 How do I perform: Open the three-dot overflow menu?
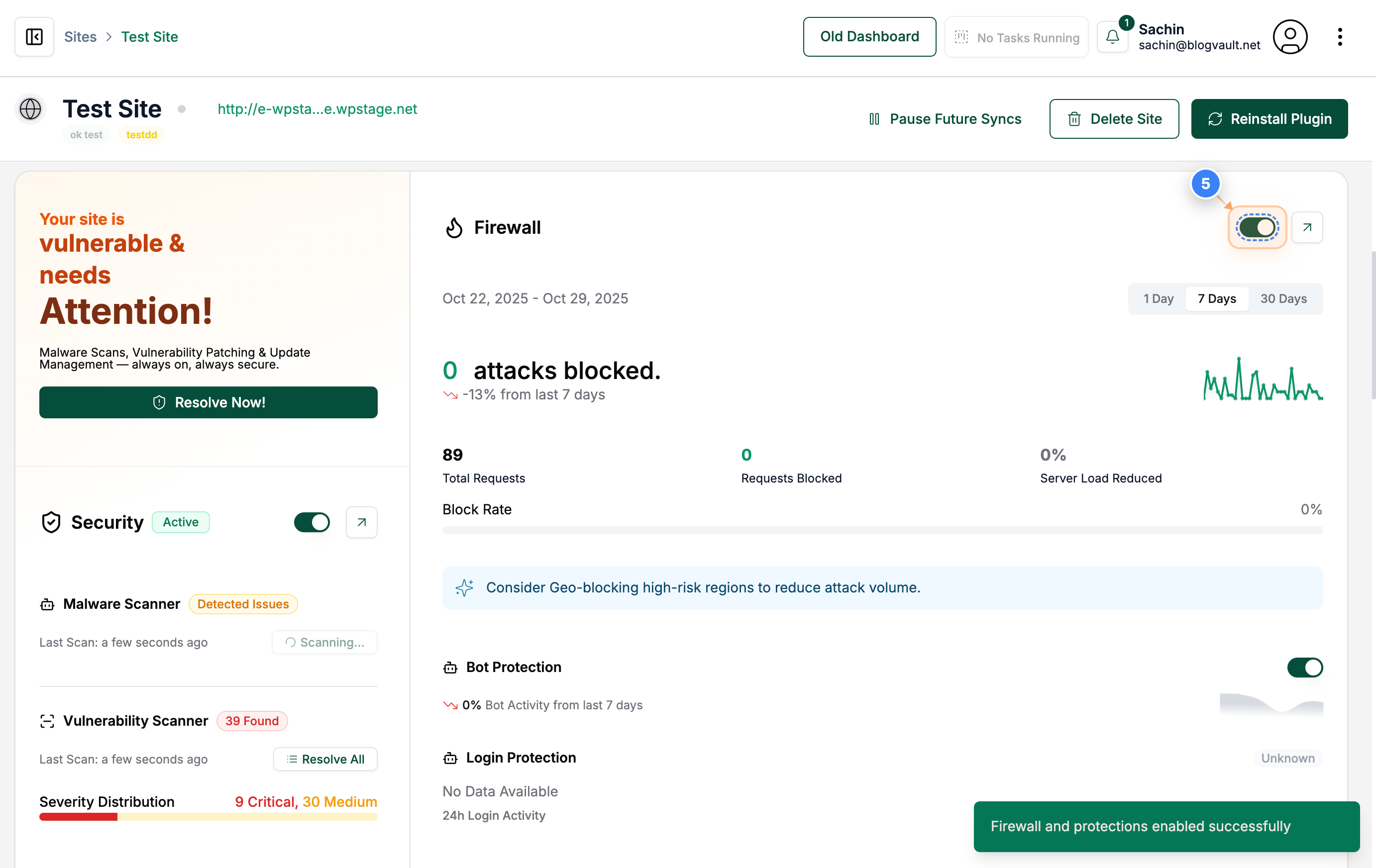coord(1340,36)
